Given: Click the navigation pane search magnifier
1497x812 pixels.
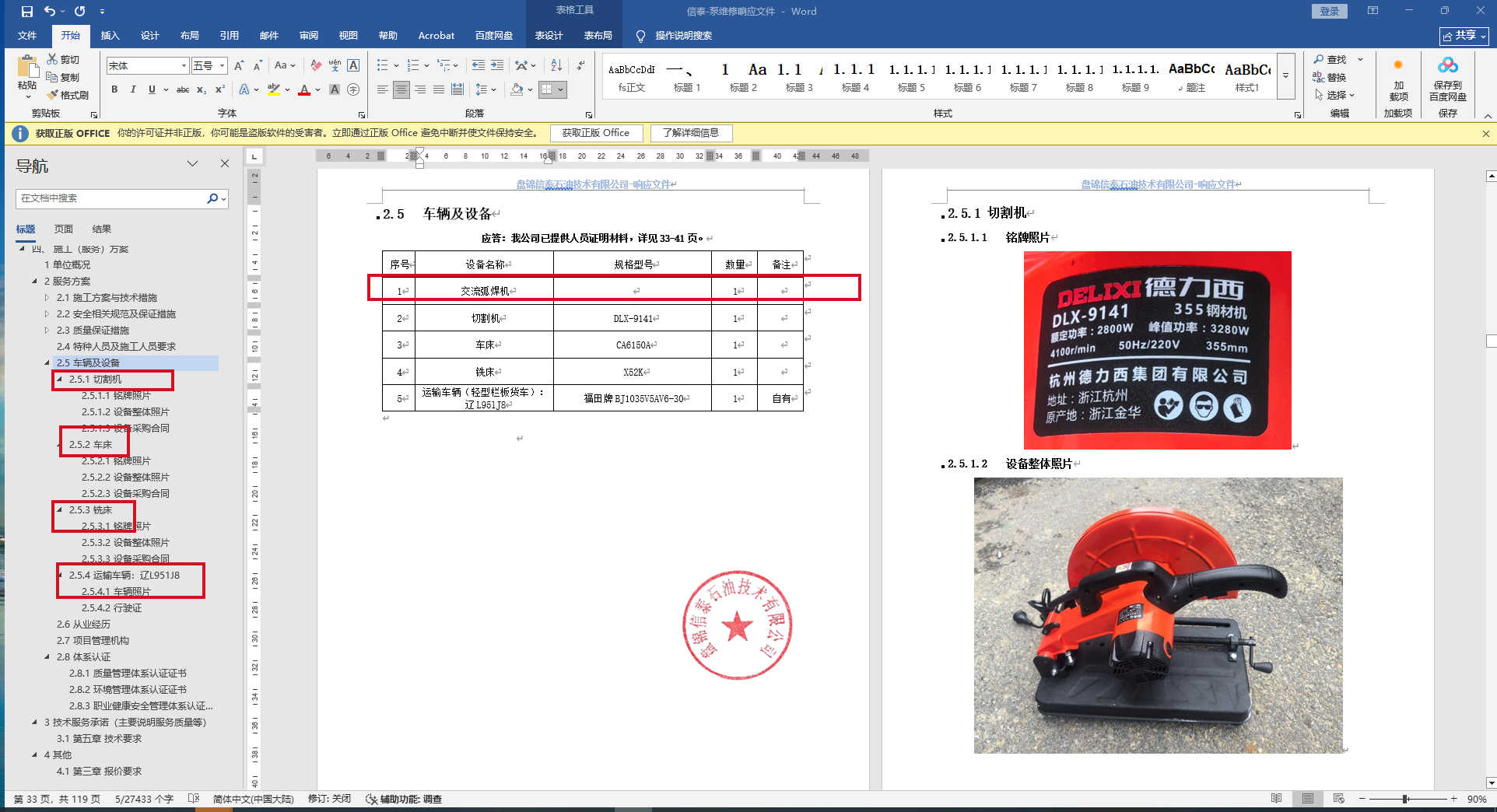Looking at the screenshot, I should [212, 198].
